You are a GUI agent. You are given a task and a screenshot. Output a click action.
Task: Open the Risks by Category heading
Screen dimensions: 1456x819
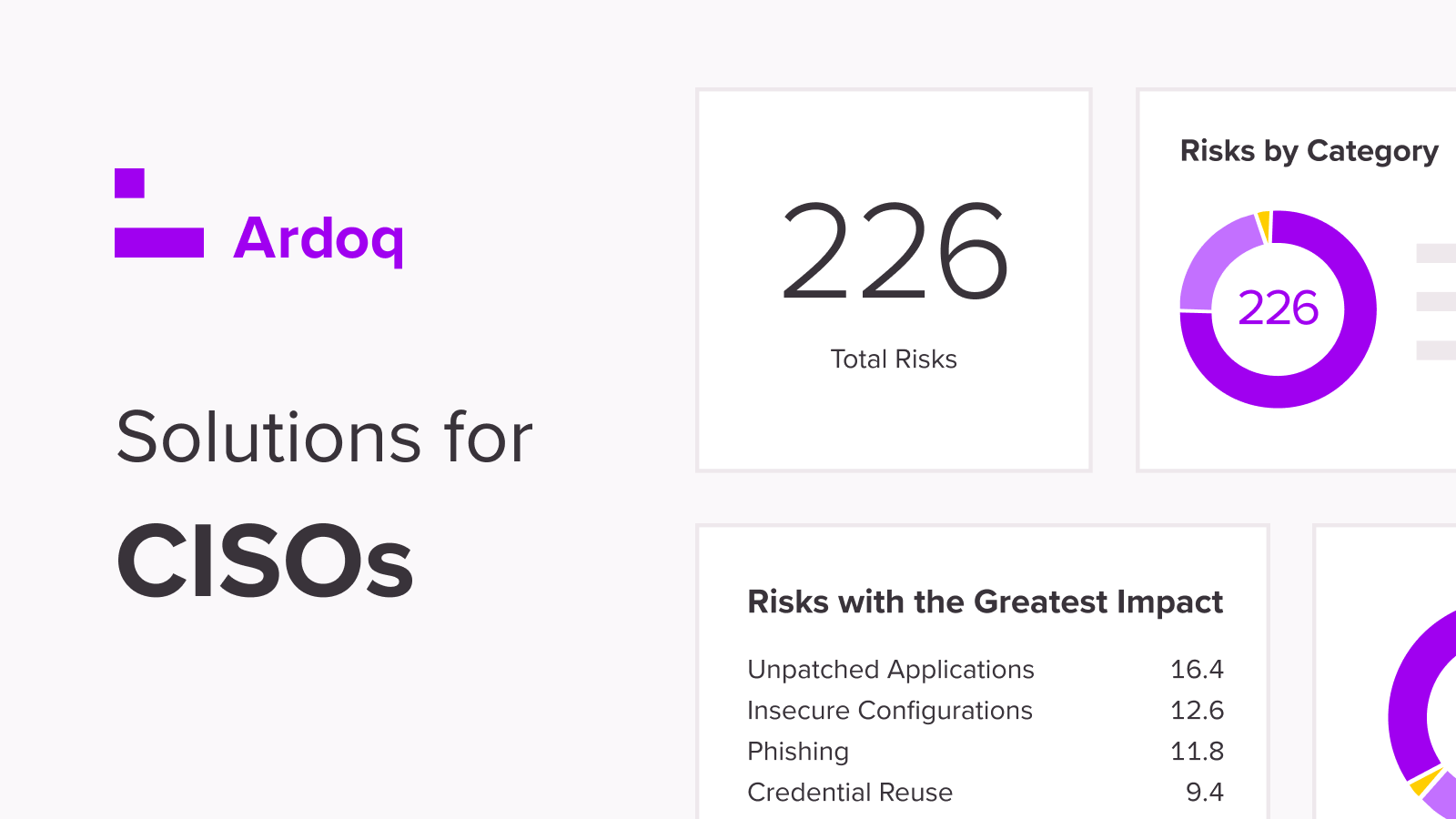pyautogui.click(x=1309, y=151)
